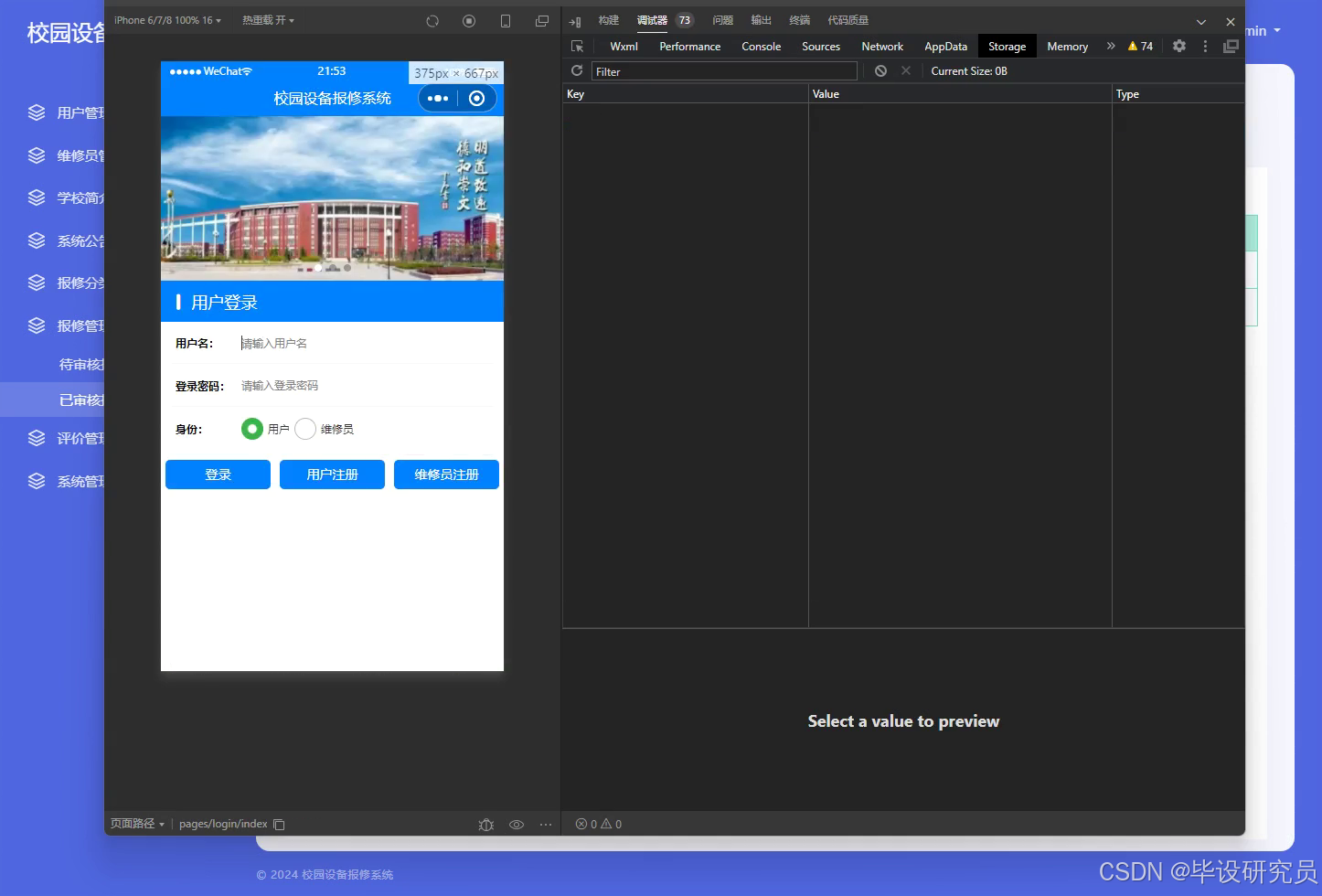The height and width of the screenshot is (896, 1322).
Task: Switch to the 构建 tab
Action: tap(609, 20)
